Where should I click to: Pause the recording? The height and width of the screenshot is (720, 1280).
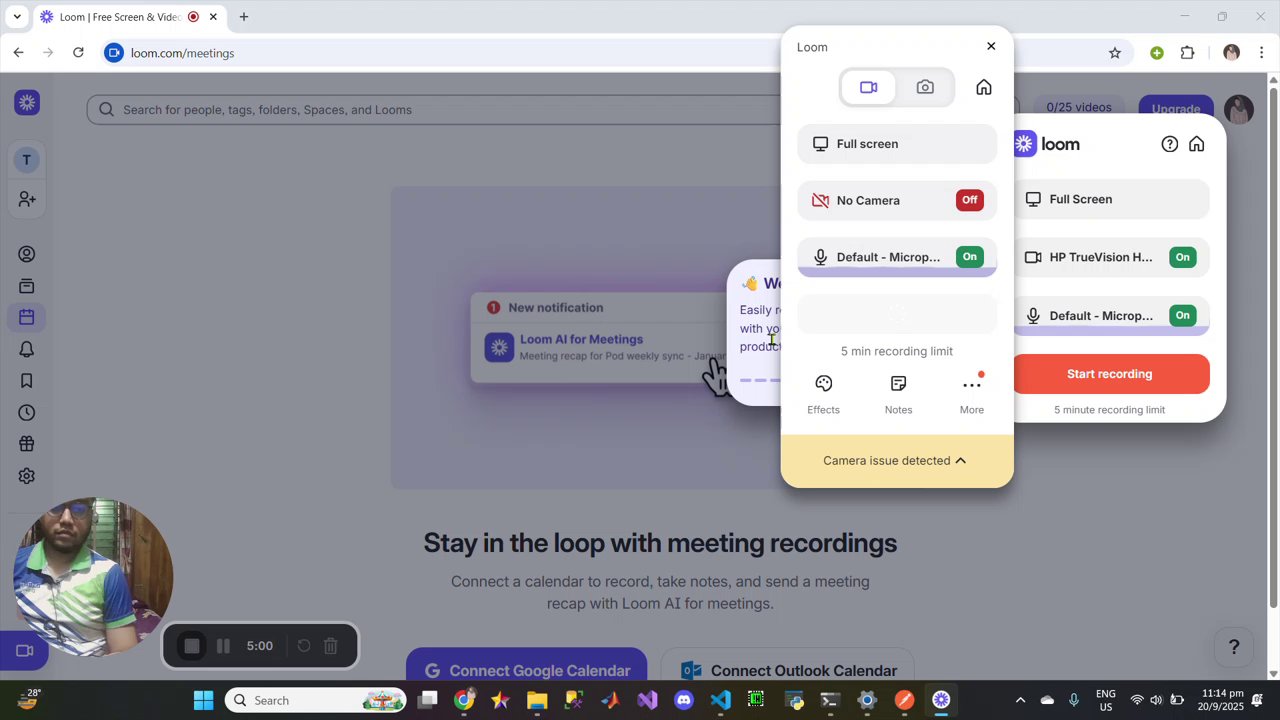click(223, 646)
